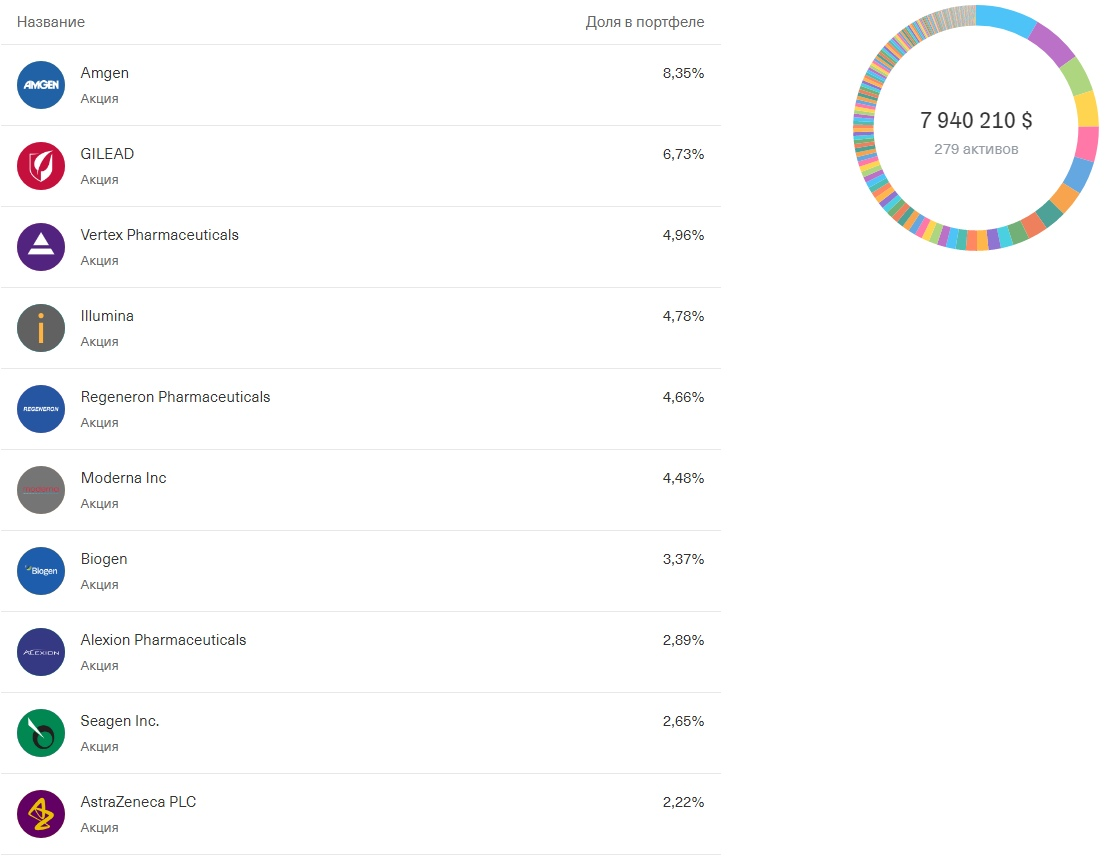Screen dimensions: 1105x856
Task: Click the AstraZeneca 2,22% share value
Action: [x=683, y=802]
